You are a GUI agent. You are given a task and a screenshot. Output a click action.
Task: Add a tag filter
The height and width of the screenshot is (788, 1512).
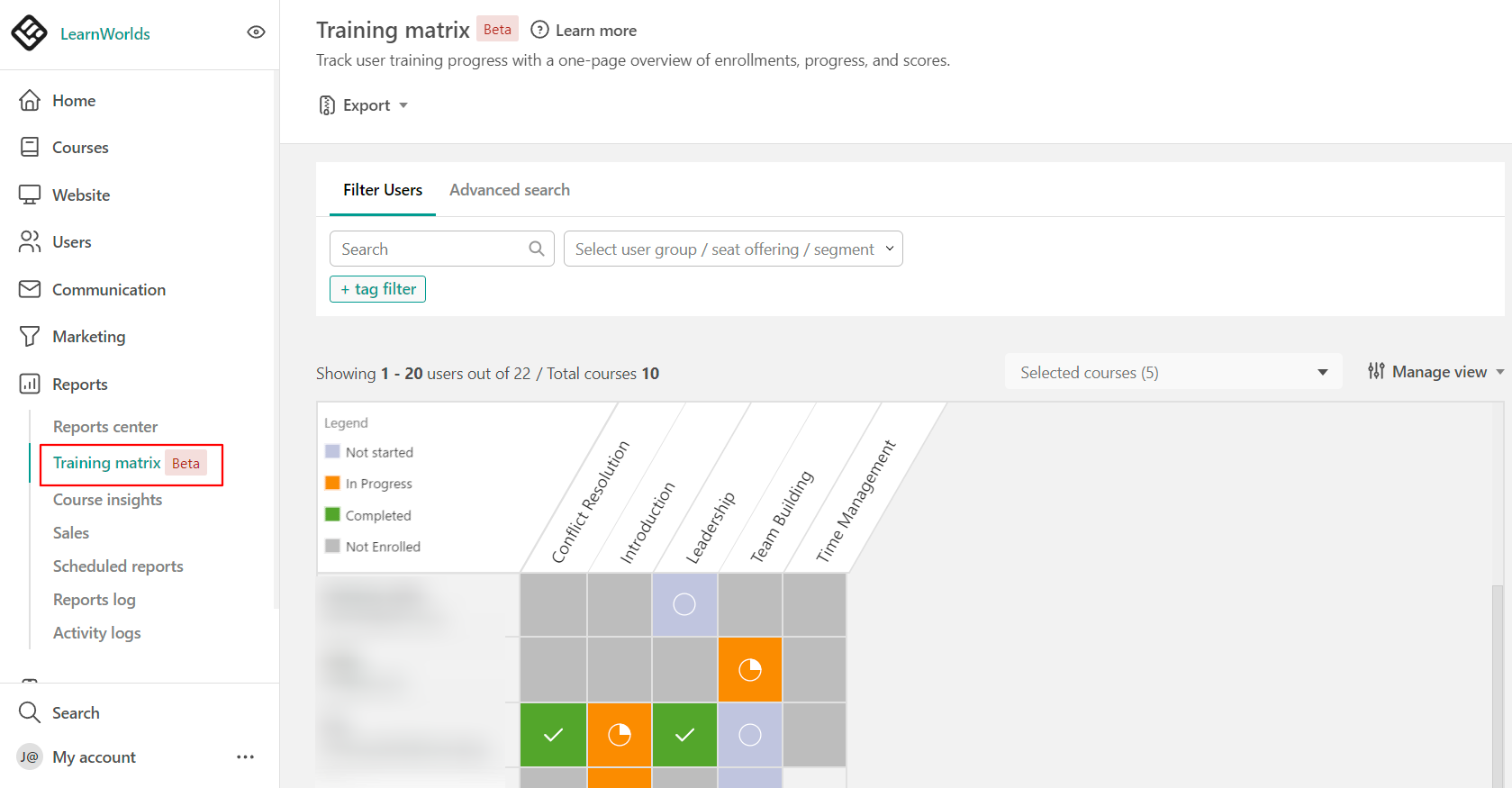(x=377, y=289)
